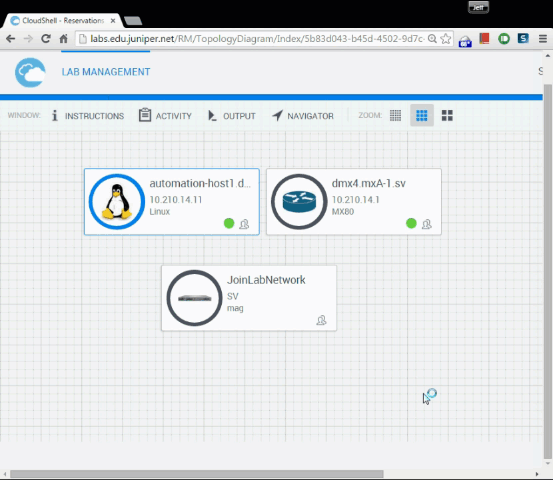The width and height of the screenshot is (553, 480).
Task: Select the JoinLabNetwork card title
Action: (x=266, y=280)
